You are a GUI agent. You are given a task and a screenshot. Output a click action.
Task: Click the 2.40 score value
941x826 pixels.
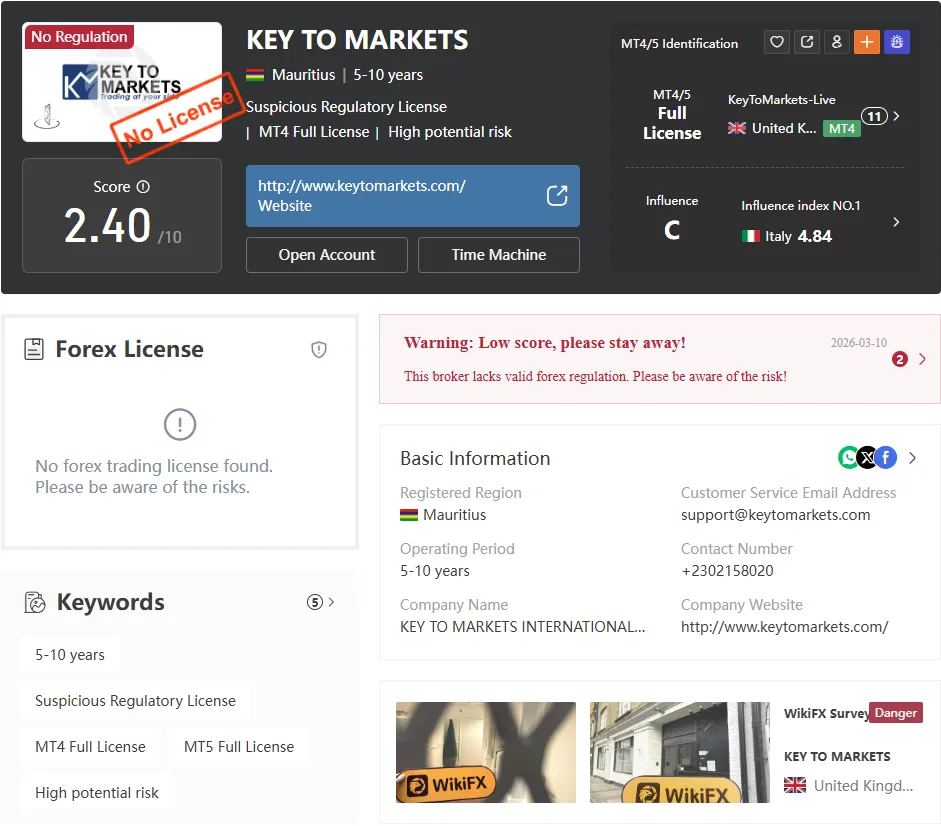click(x=107, y=226)
